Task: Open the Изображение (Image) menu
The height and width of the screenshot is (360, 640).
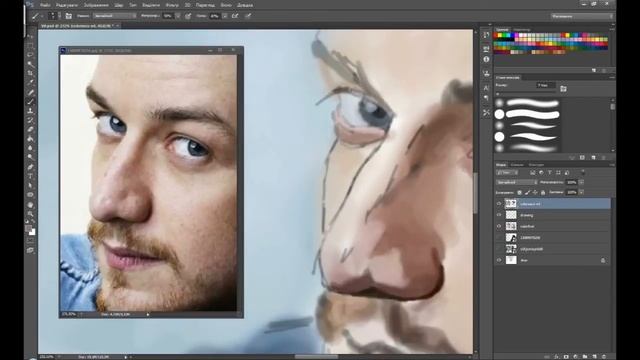Action: coord(96,5)
